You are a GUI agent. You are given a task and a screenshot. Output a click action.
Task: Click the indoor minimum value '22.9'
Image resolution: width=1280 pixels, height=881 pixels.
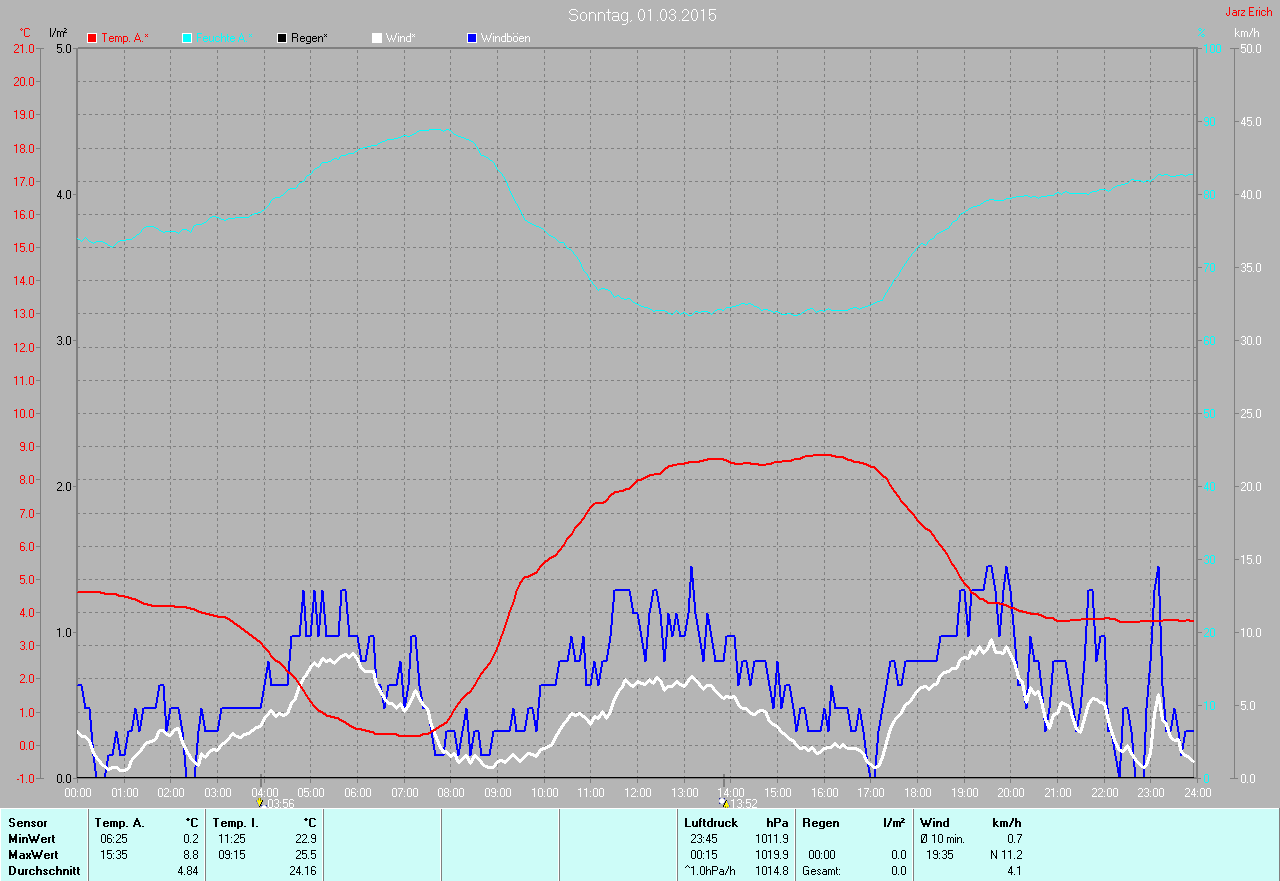coord(306,839)
